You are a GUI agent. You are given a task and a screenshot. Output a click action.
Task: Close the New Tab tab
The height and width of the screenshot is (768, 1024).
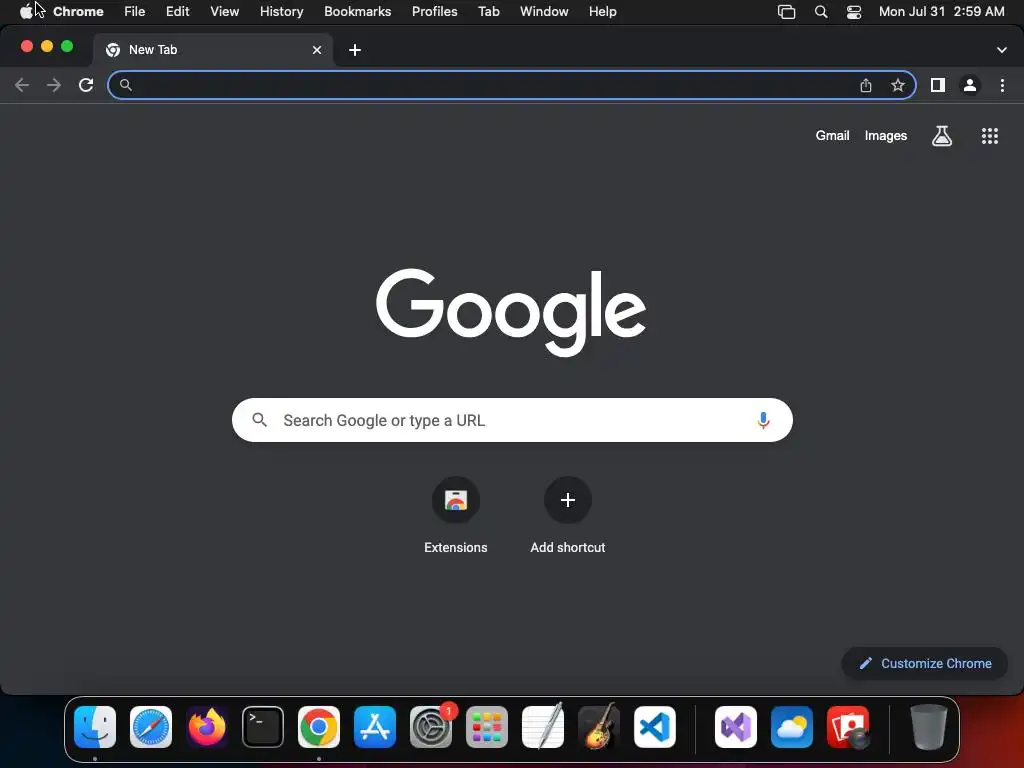pos(317,50)
